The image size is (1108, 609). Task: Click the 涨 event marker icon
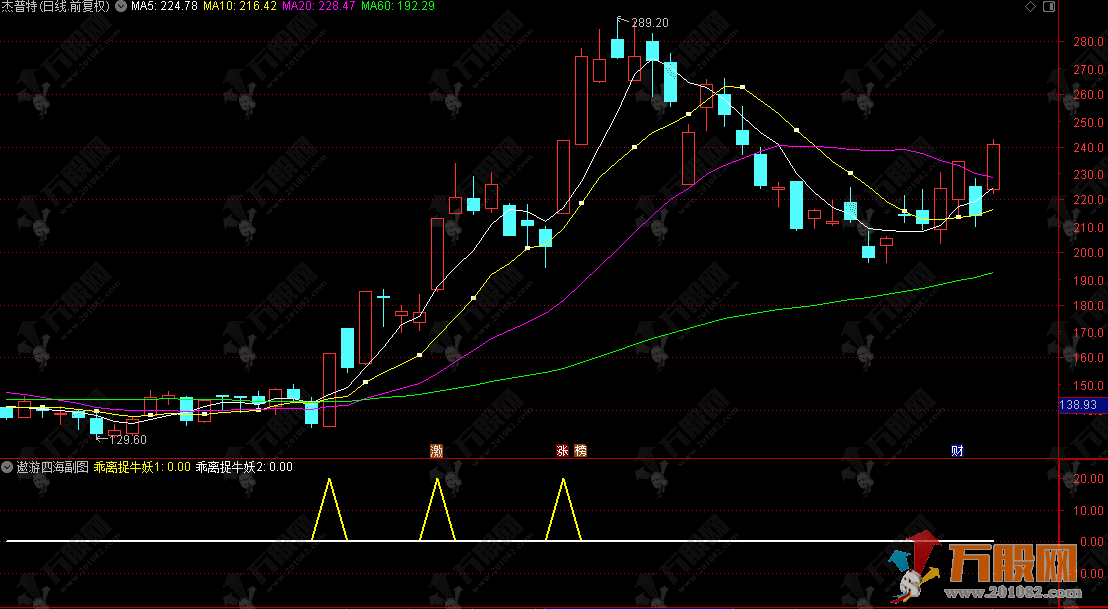(563, 450)
